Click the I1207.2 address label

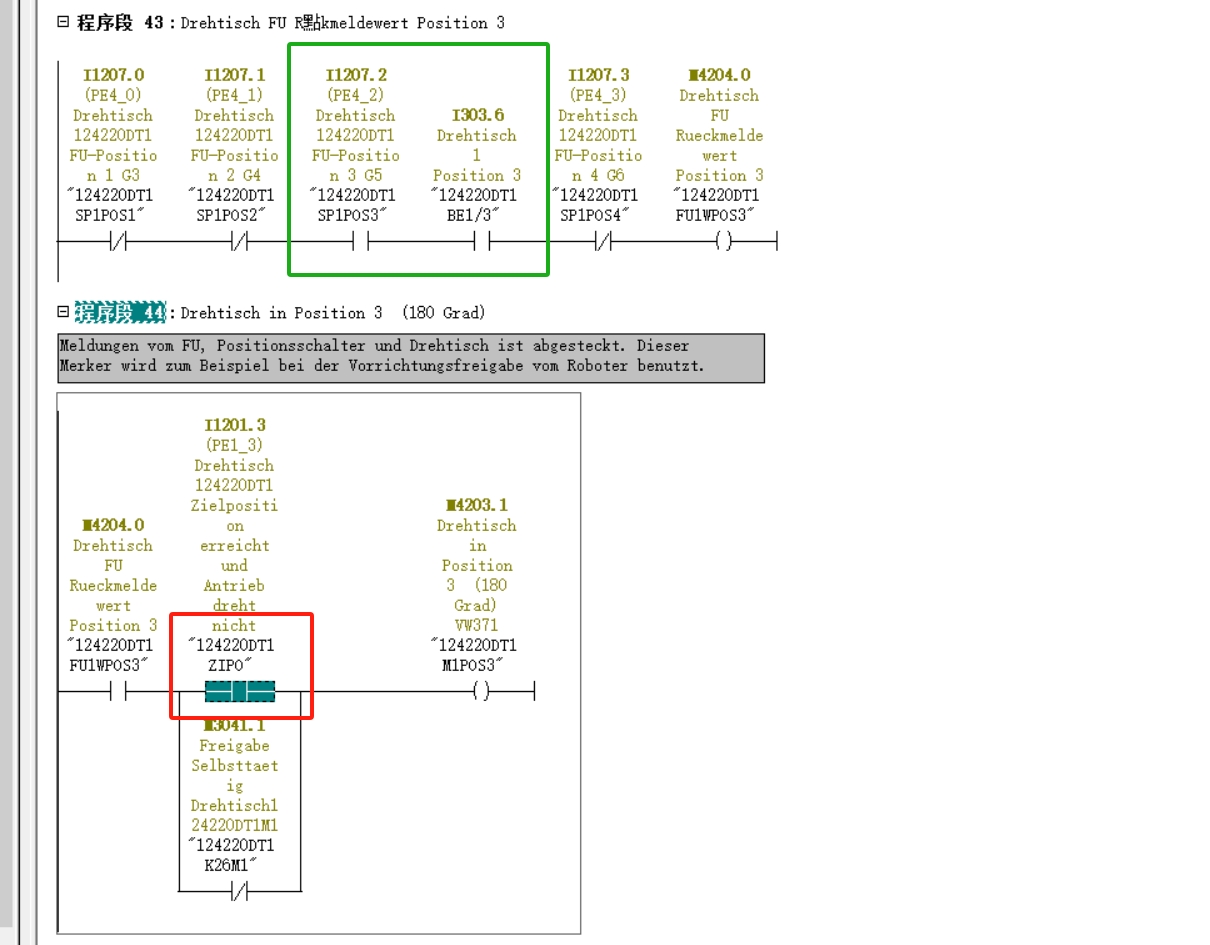[356, 75]
